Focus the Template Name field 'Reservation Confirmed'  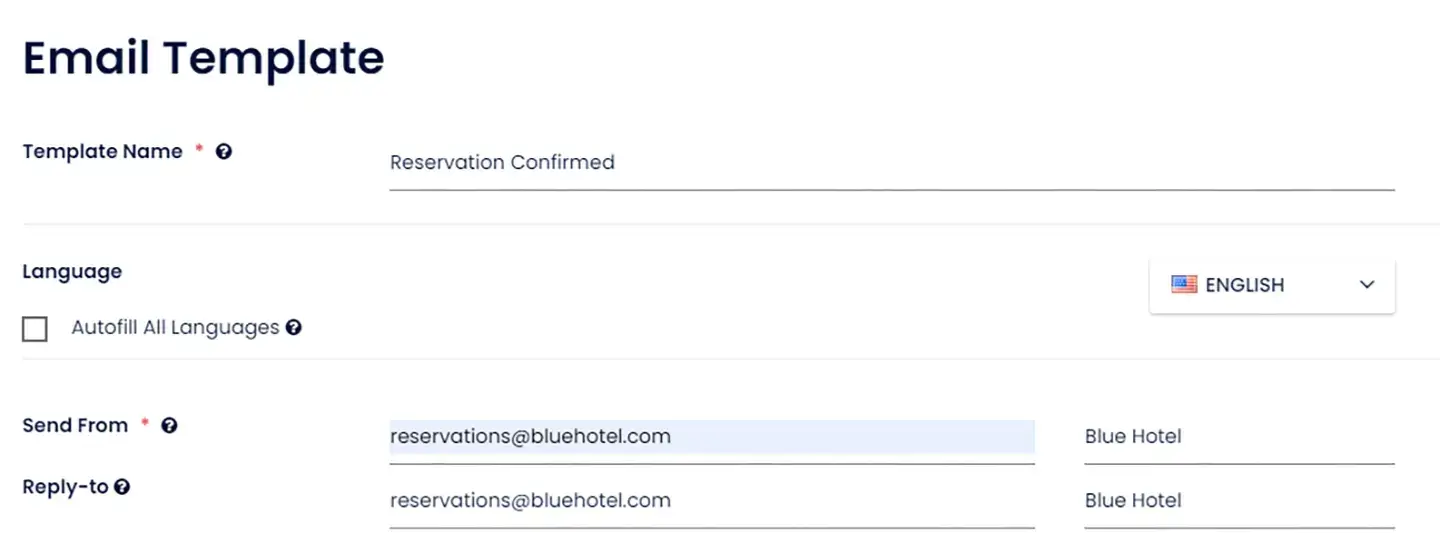[892, 162]
